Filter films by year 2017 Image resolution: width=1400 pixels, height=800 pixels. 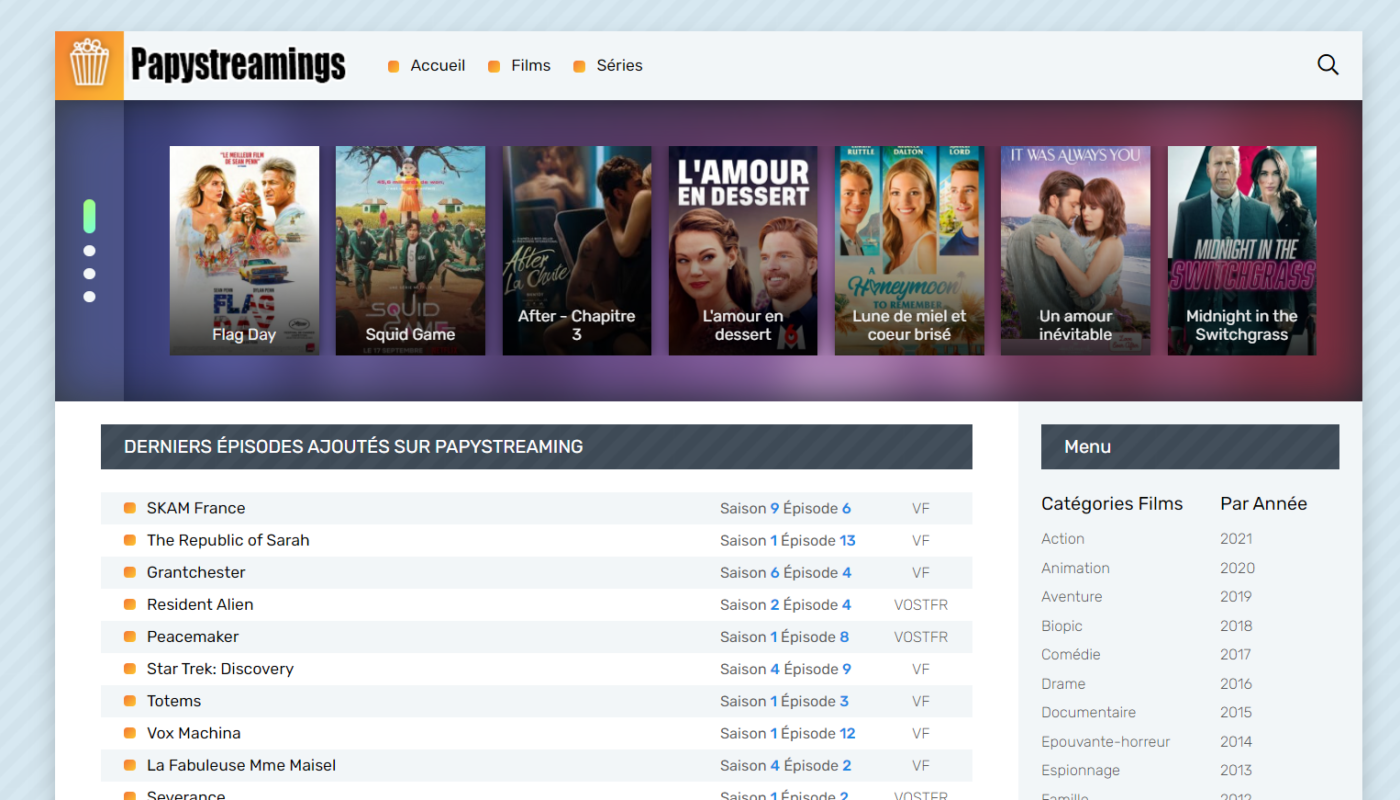point(1236,655)
